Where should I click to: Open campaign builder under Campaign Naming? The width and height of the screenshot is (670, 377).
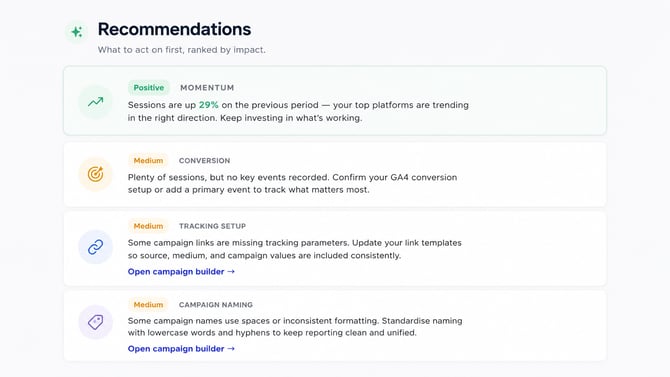(181, 348)
